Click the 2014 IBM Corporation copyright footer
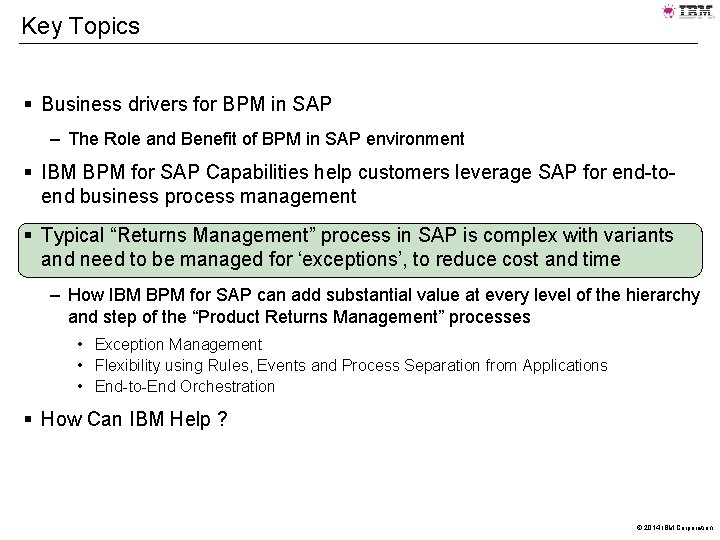Image resolution: width=720 pixels, height=540 pixels. coord(675,528)
